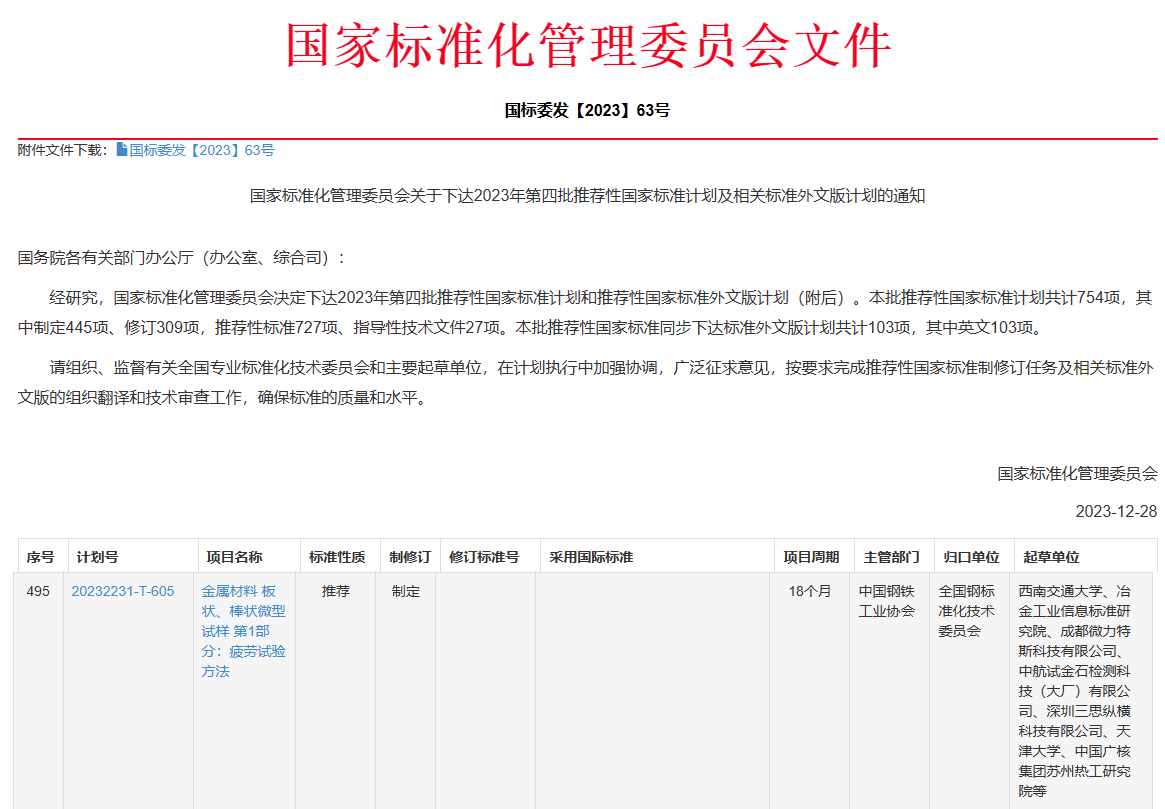Click the 标准性质 column header
Screen dimensions: 1165x809
(337, 557)
